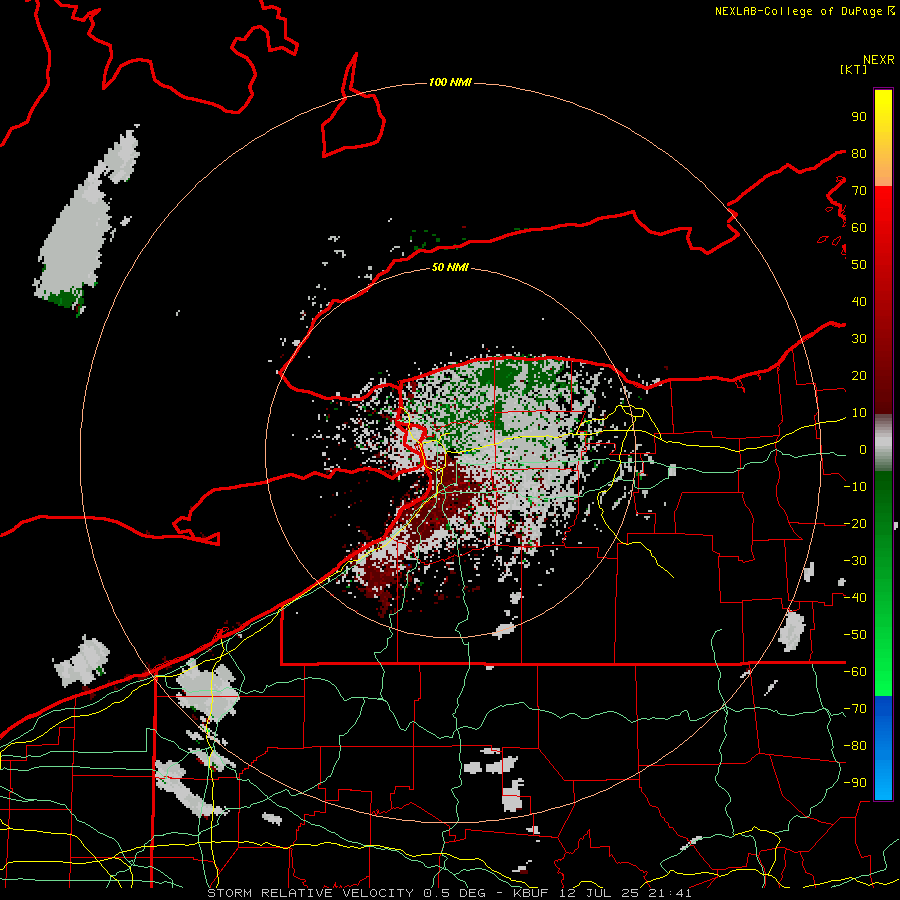
Task: Click the 40 value on velocity scale
Action: point(859,302)
